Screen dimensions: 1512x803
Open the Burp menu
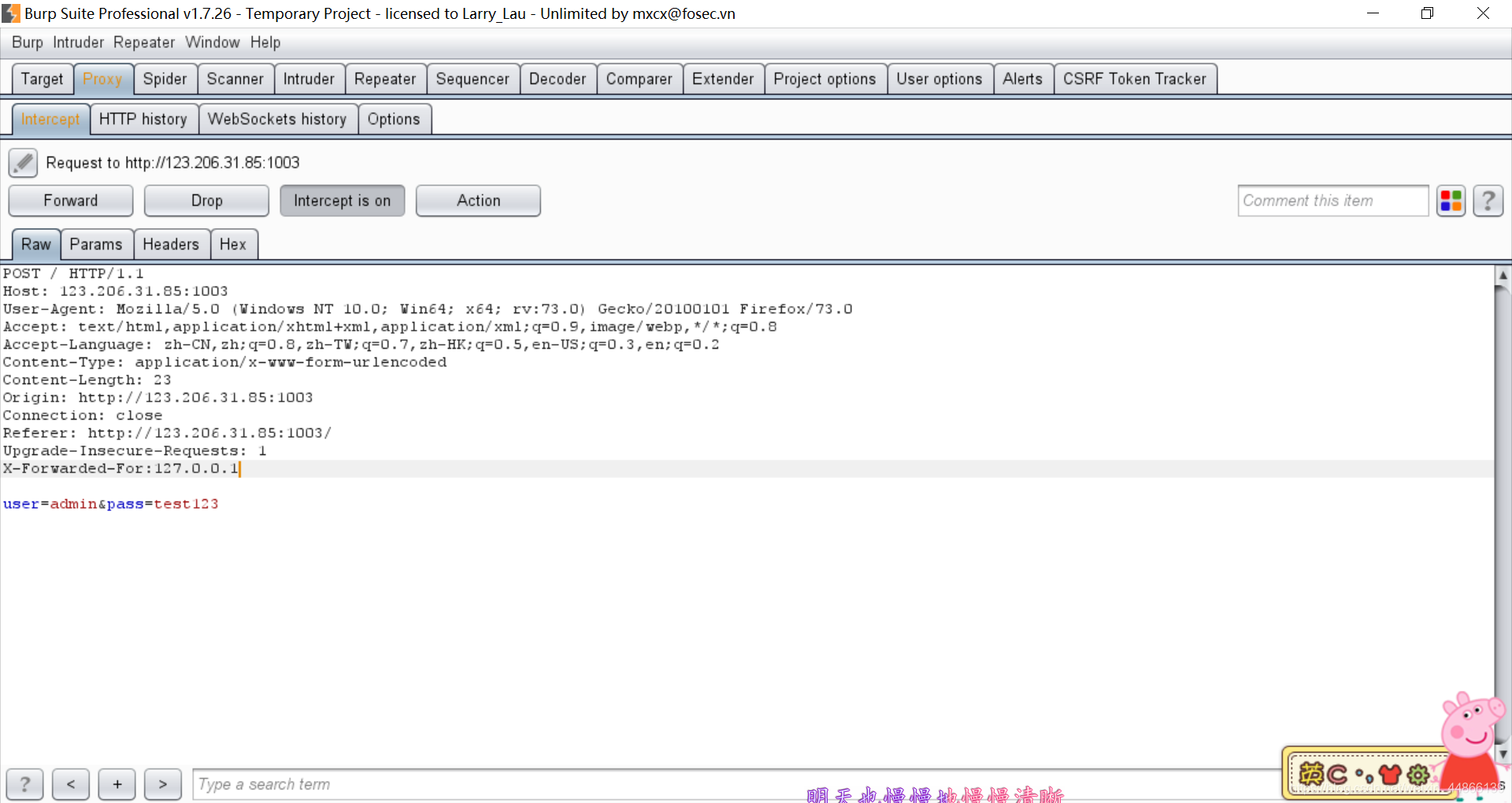(28, 43)
